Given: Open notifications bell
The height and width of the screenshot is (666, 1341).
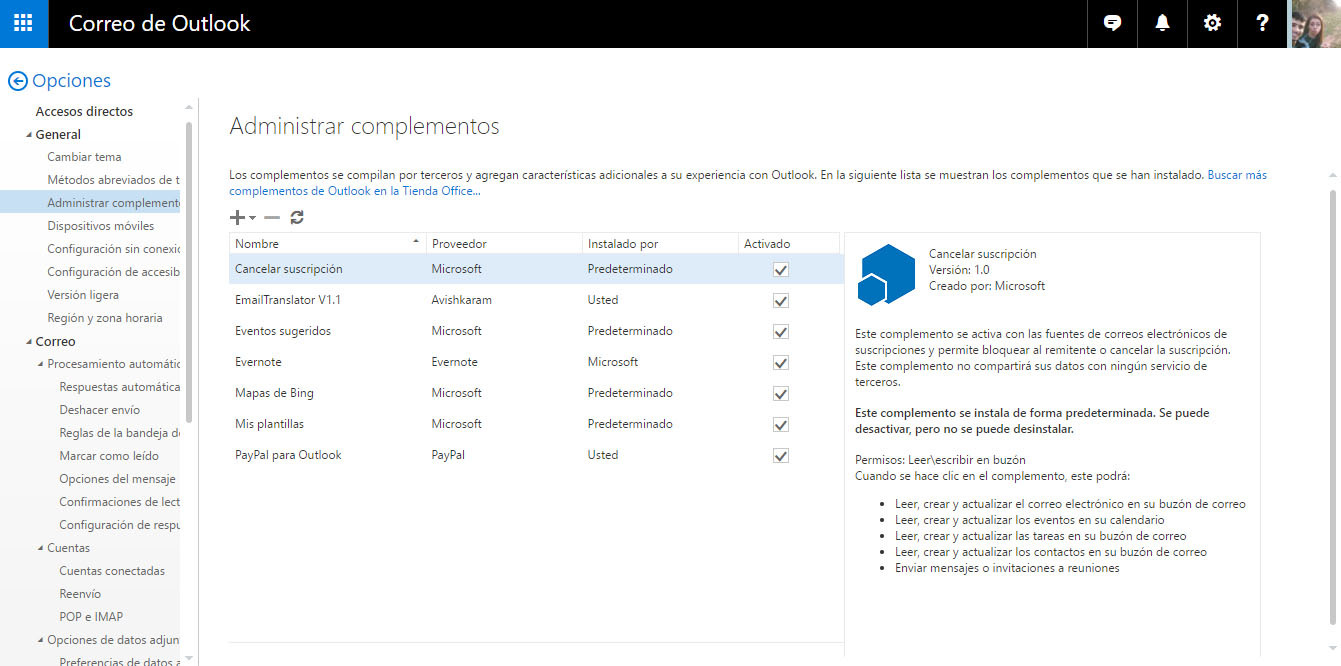Looking at the screenshot, I should pyautogui.click(x=1161, y=23).
